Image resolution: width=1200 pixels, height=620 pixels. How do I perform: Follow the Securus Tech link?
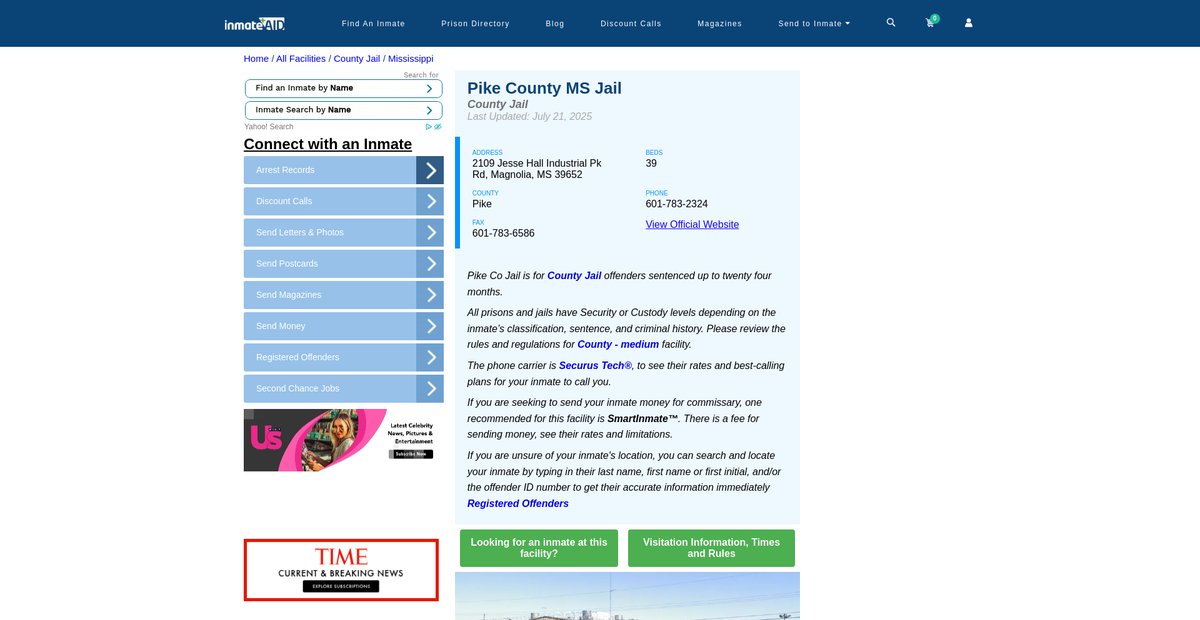click(x=595, y=366)
